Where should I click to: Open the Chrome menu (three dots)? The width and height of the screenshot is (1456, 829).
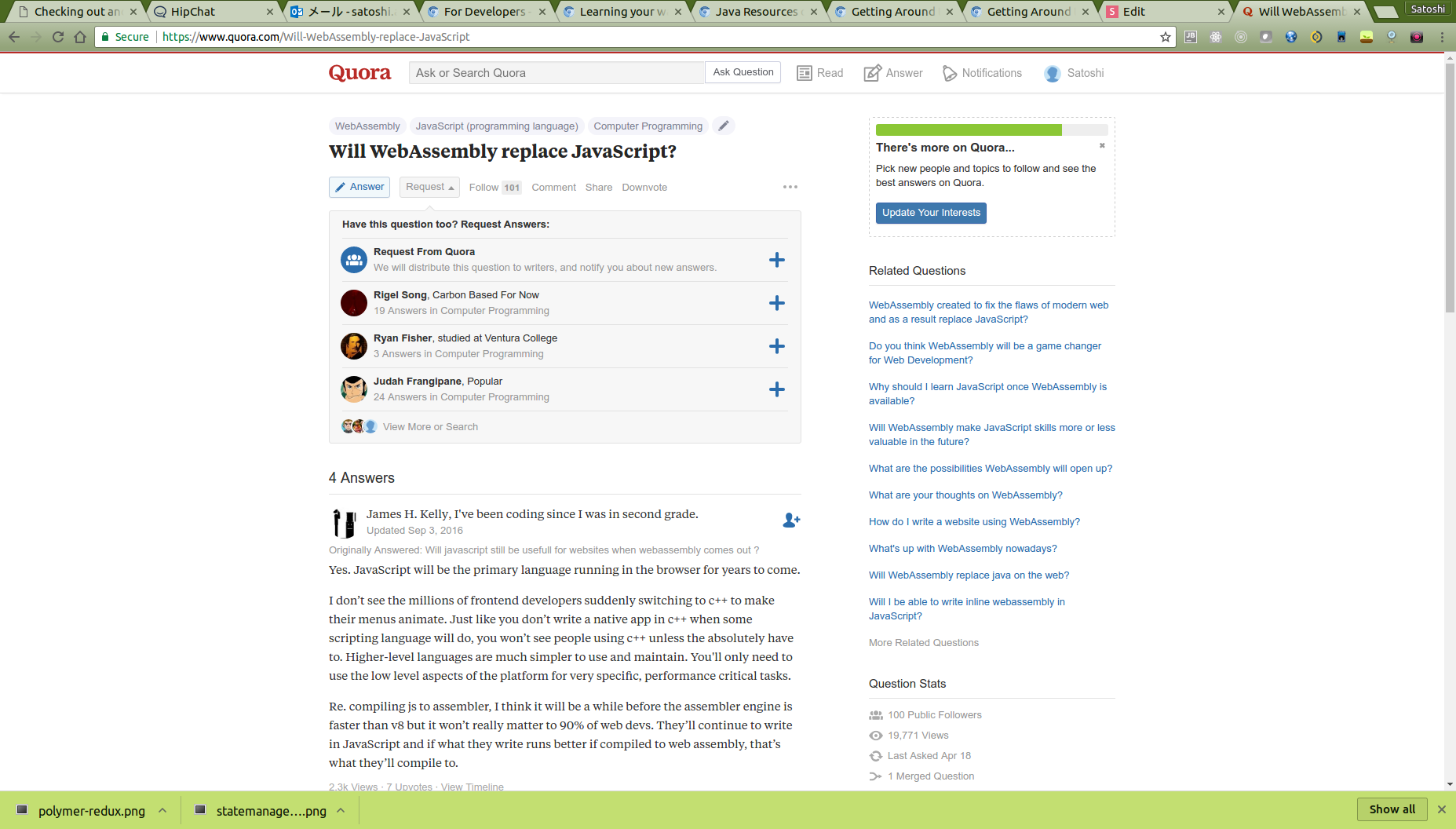click(1442, 37)
